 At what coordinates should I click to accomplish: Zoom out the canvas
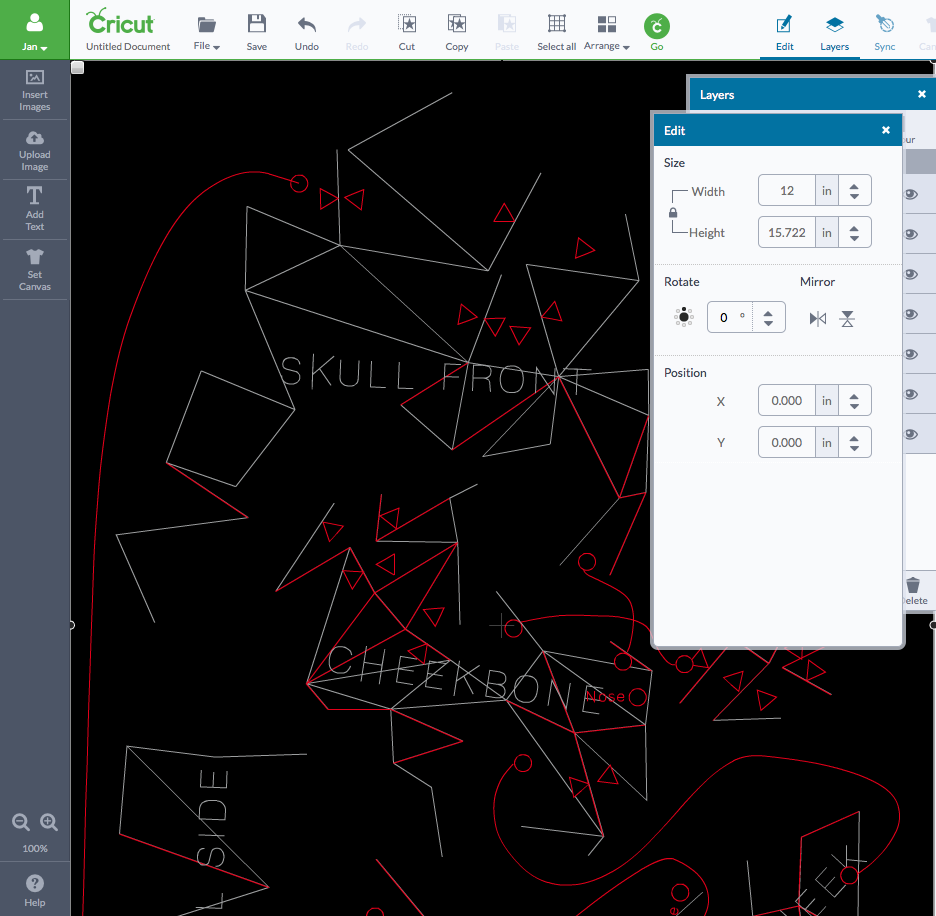pyautogui.click(x=21, y=822)
